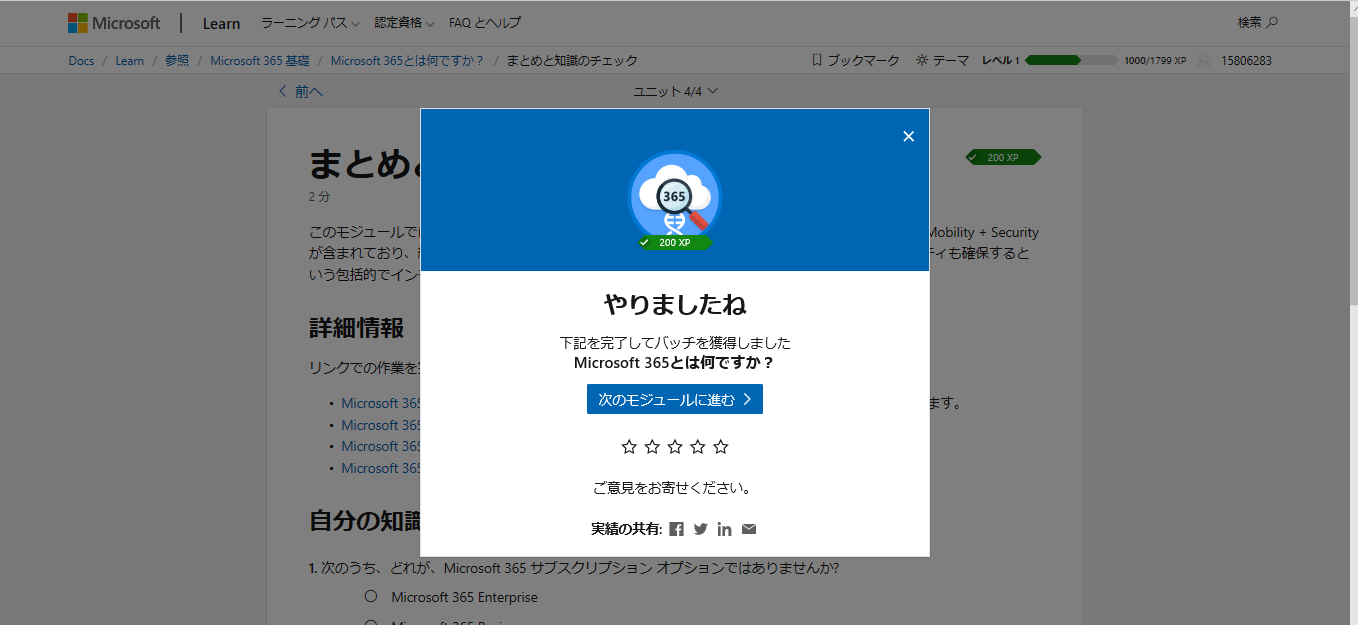Rate the module three stars
Image resolution: width=1358 pixels, height=625 pixels.
point(675,446)
